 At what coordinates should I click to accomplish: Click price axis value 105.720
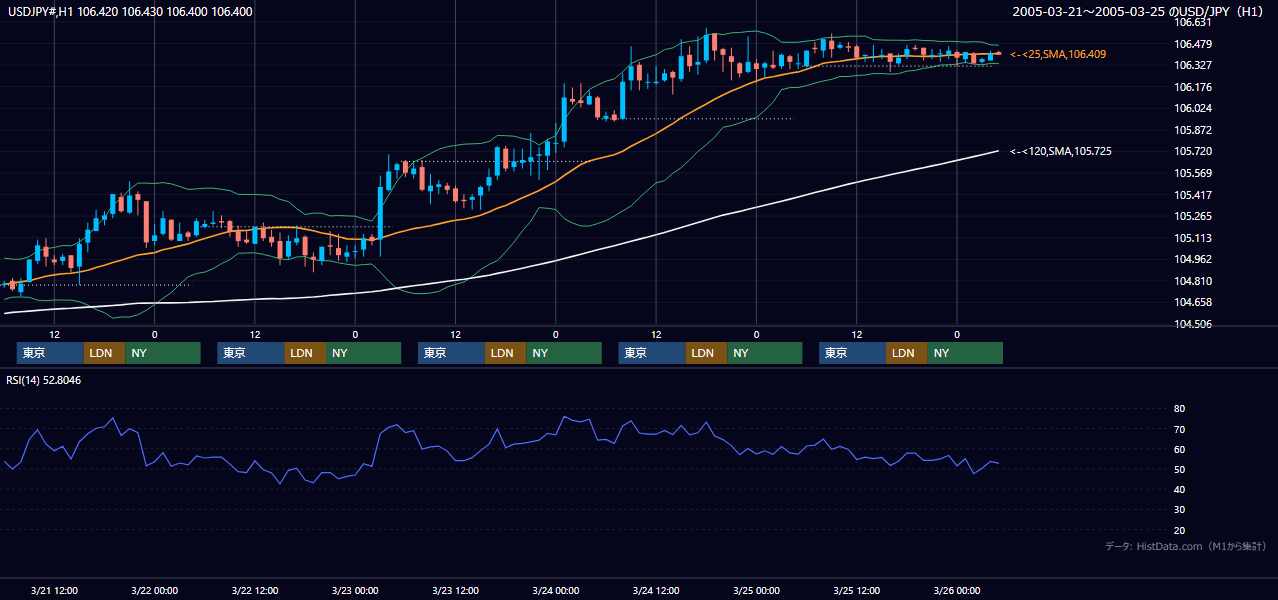(1193, 151)
